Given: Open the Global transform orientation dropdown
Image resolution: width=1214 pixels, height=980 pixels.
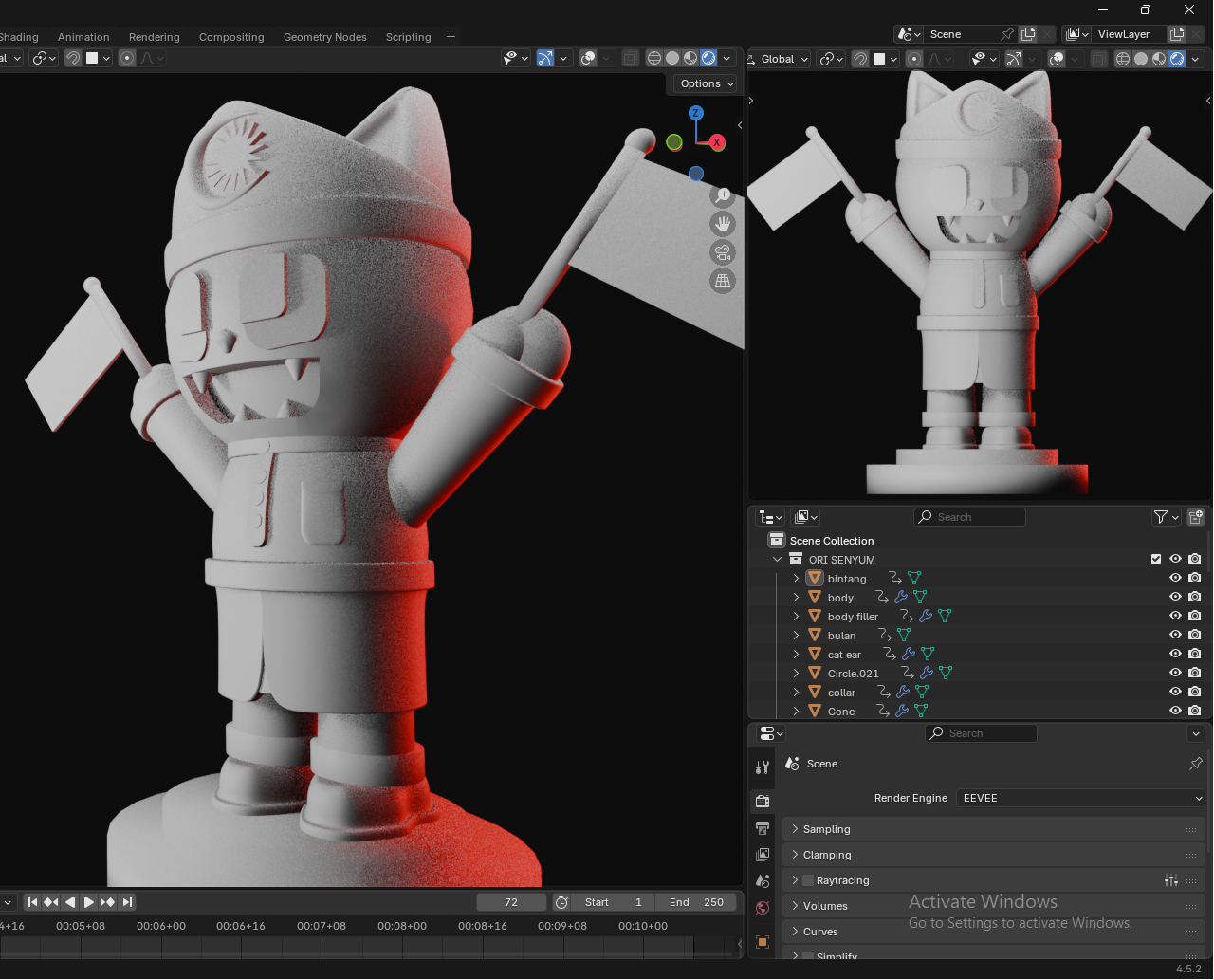Looking at the screenshot, I should click(778, 59).
